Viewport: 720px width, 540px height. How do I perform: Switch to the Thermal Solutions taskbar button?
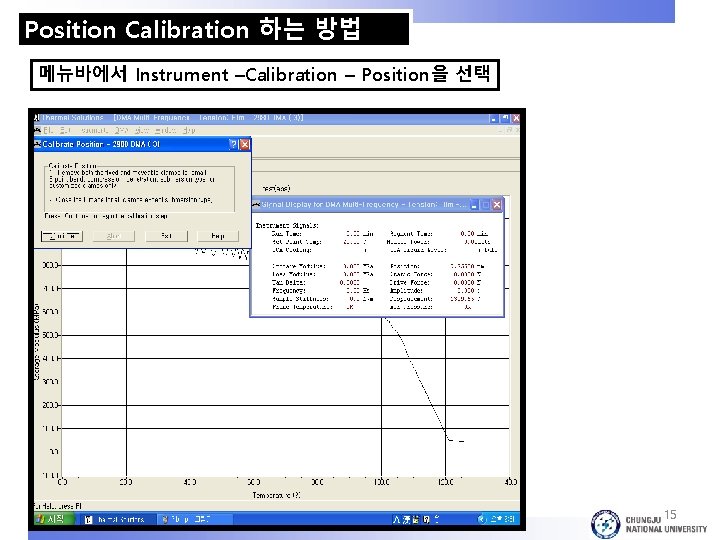tap(118, 519)
